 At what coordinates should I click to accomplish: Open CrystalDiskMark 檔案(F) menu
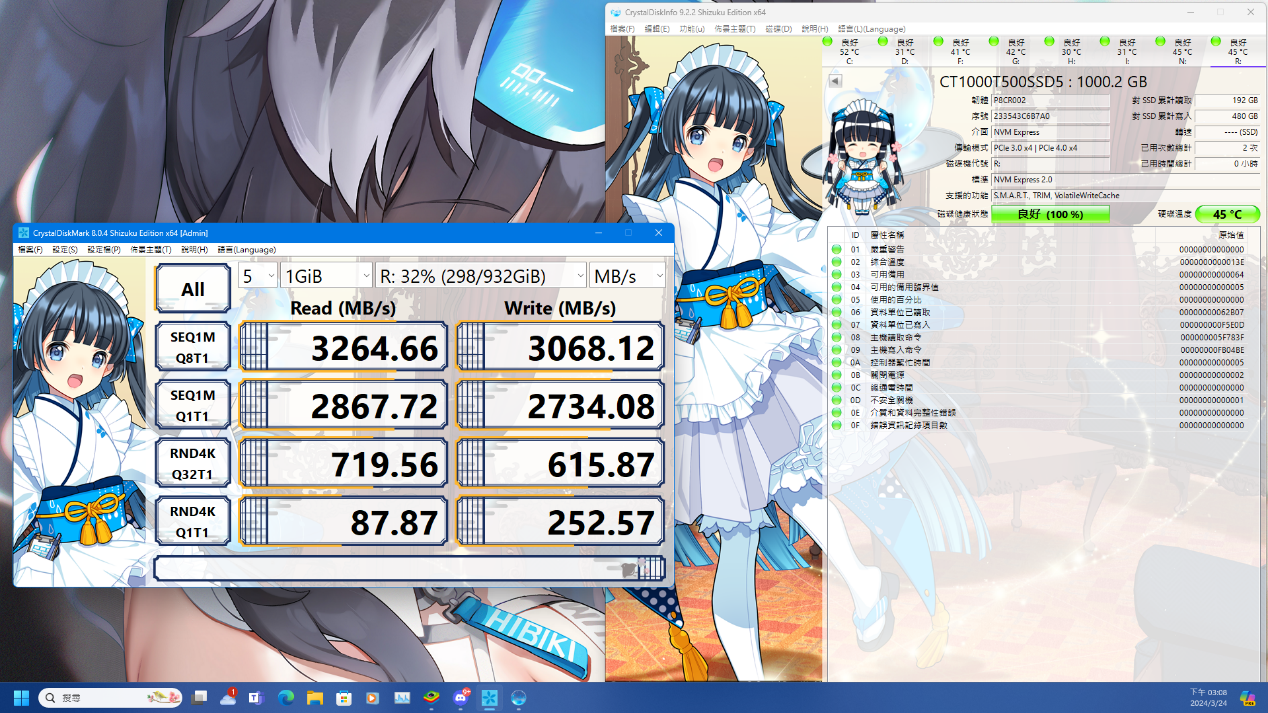[x=30, y=249]
